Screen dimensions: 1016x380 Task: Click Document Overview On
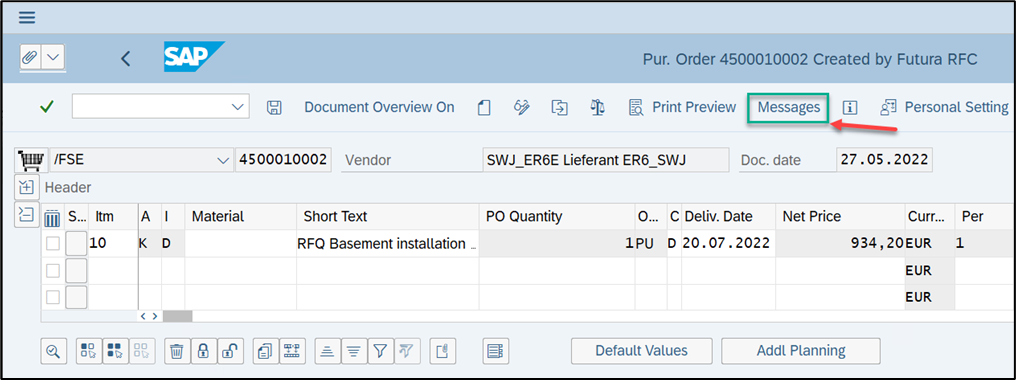coord(379,108)
